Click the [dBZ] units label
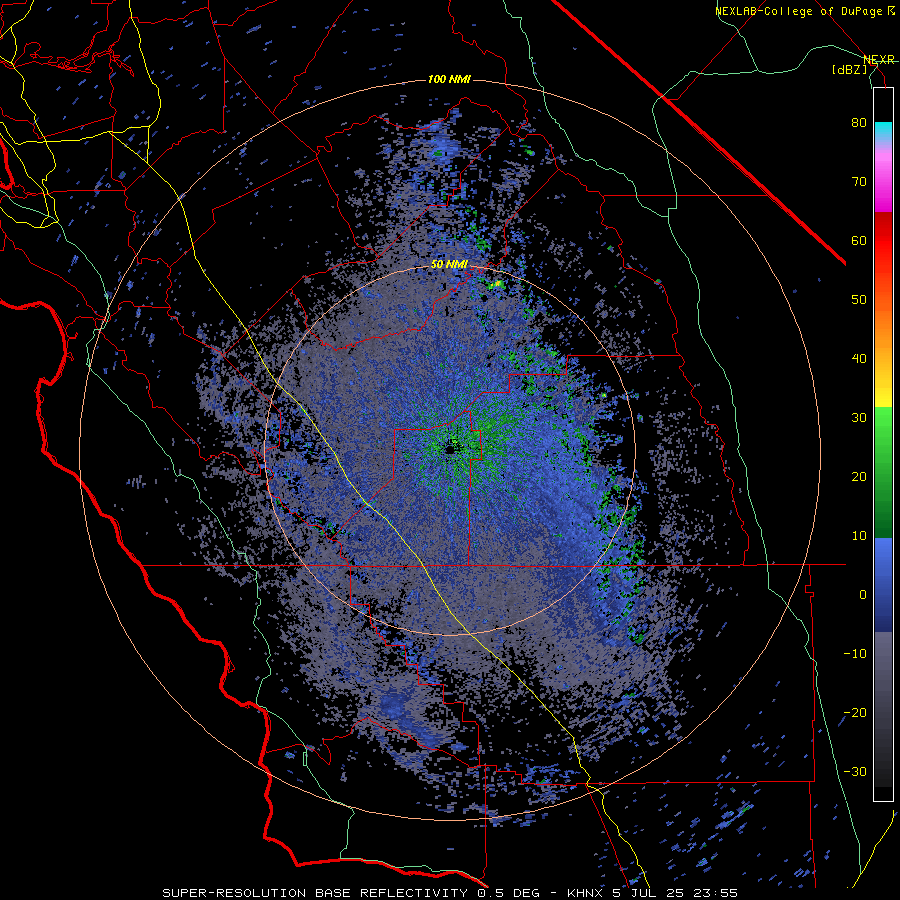900x900 pixels. click(849, 69)
